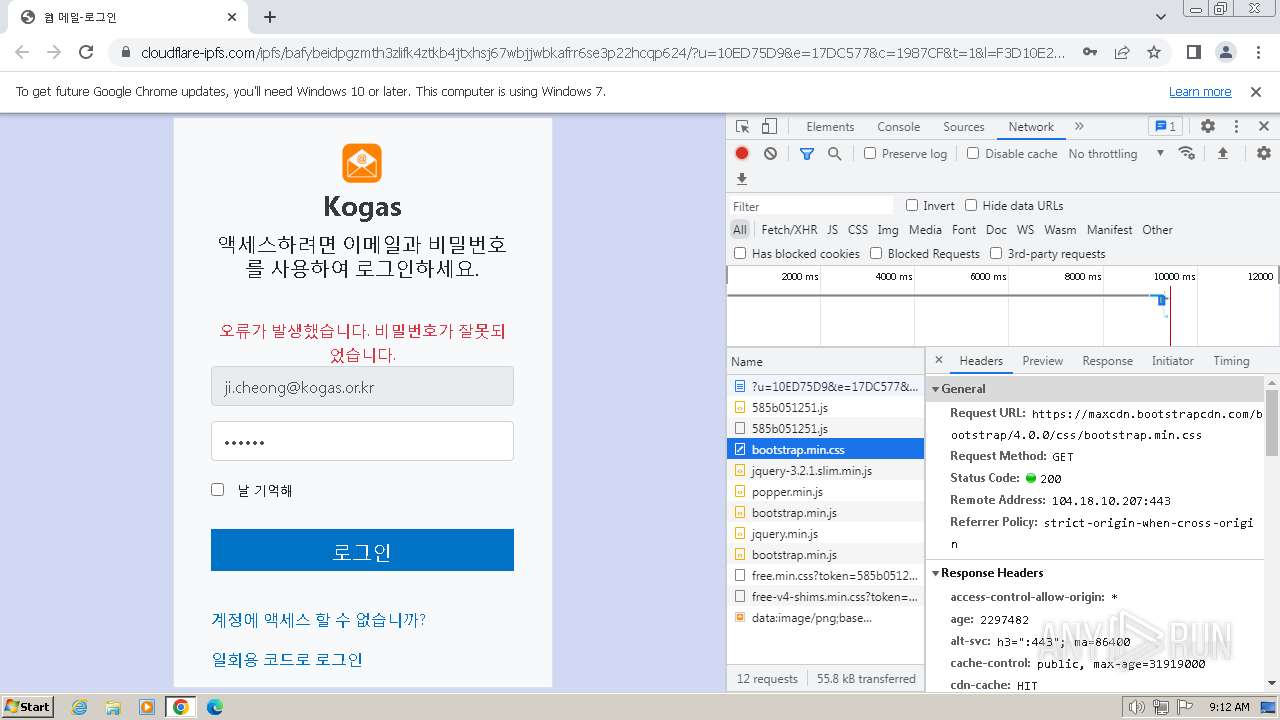Viewport: 1280px width, 720px height.
Task: Select the DevTools inspect element tool
Action: 742,127
